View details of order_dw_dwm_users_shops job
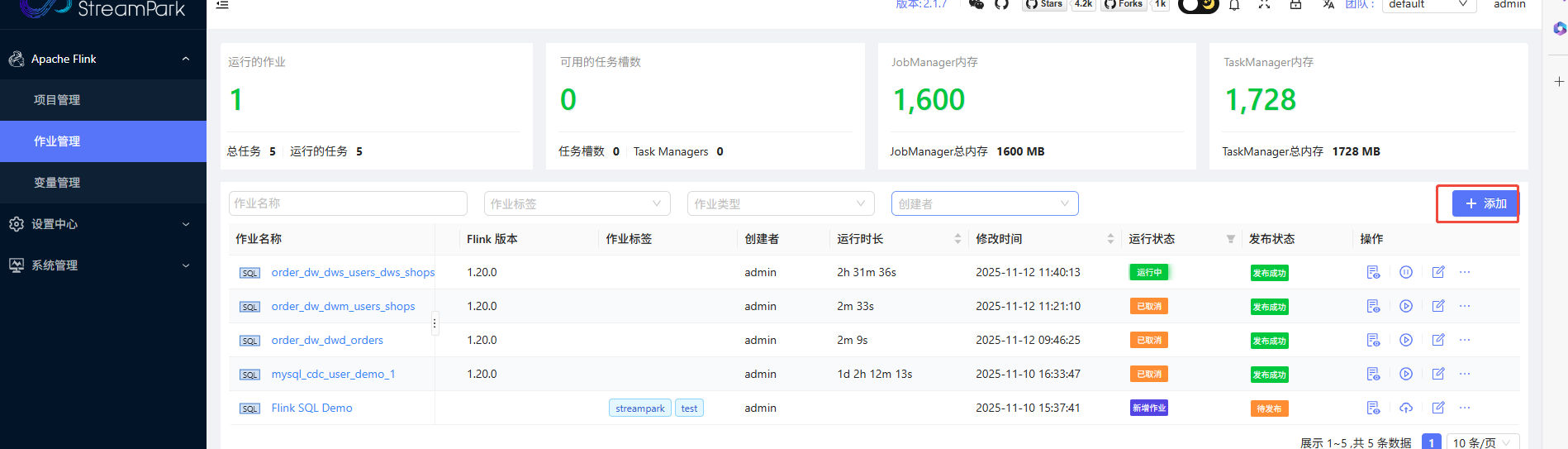 [x=1373, y=306]
